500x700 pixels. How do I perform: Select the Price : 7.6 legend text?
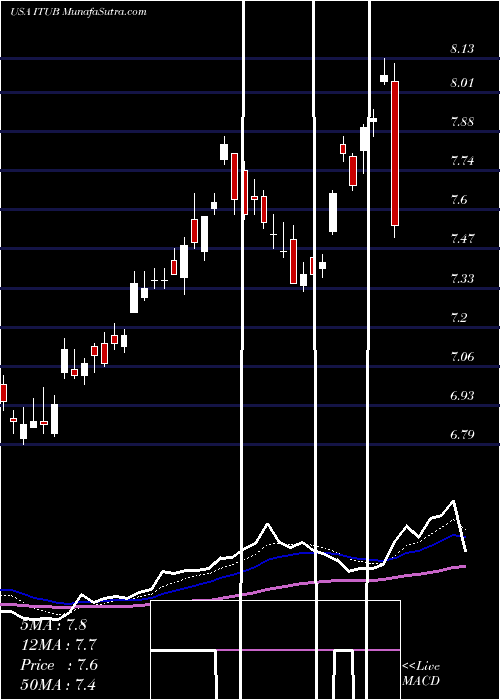pyautogui.click(x=59, y=665)
